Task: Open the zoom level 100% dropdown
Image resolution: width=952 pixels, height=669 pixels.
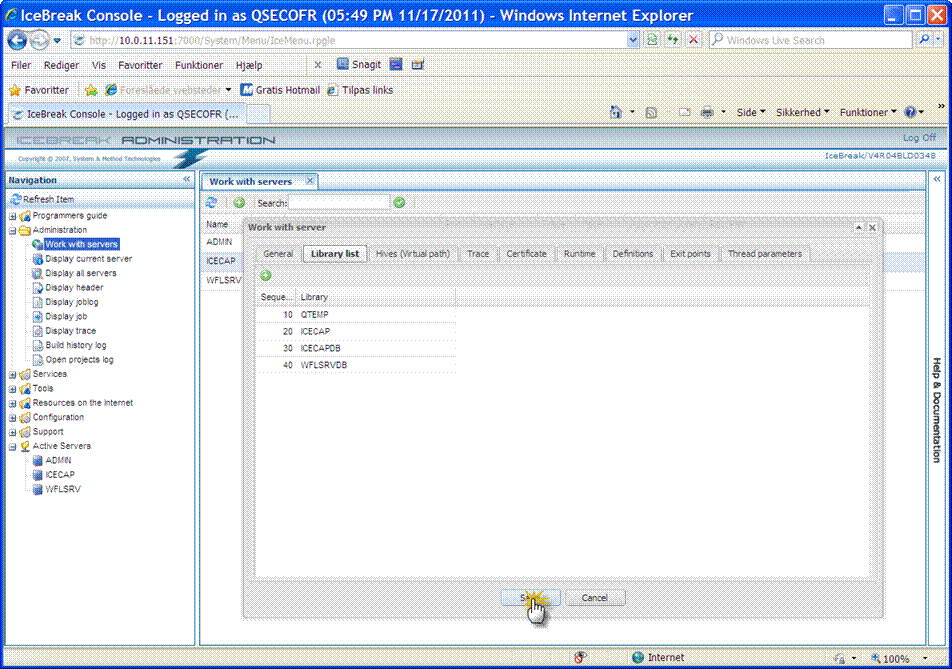Action: click(925, 658)
